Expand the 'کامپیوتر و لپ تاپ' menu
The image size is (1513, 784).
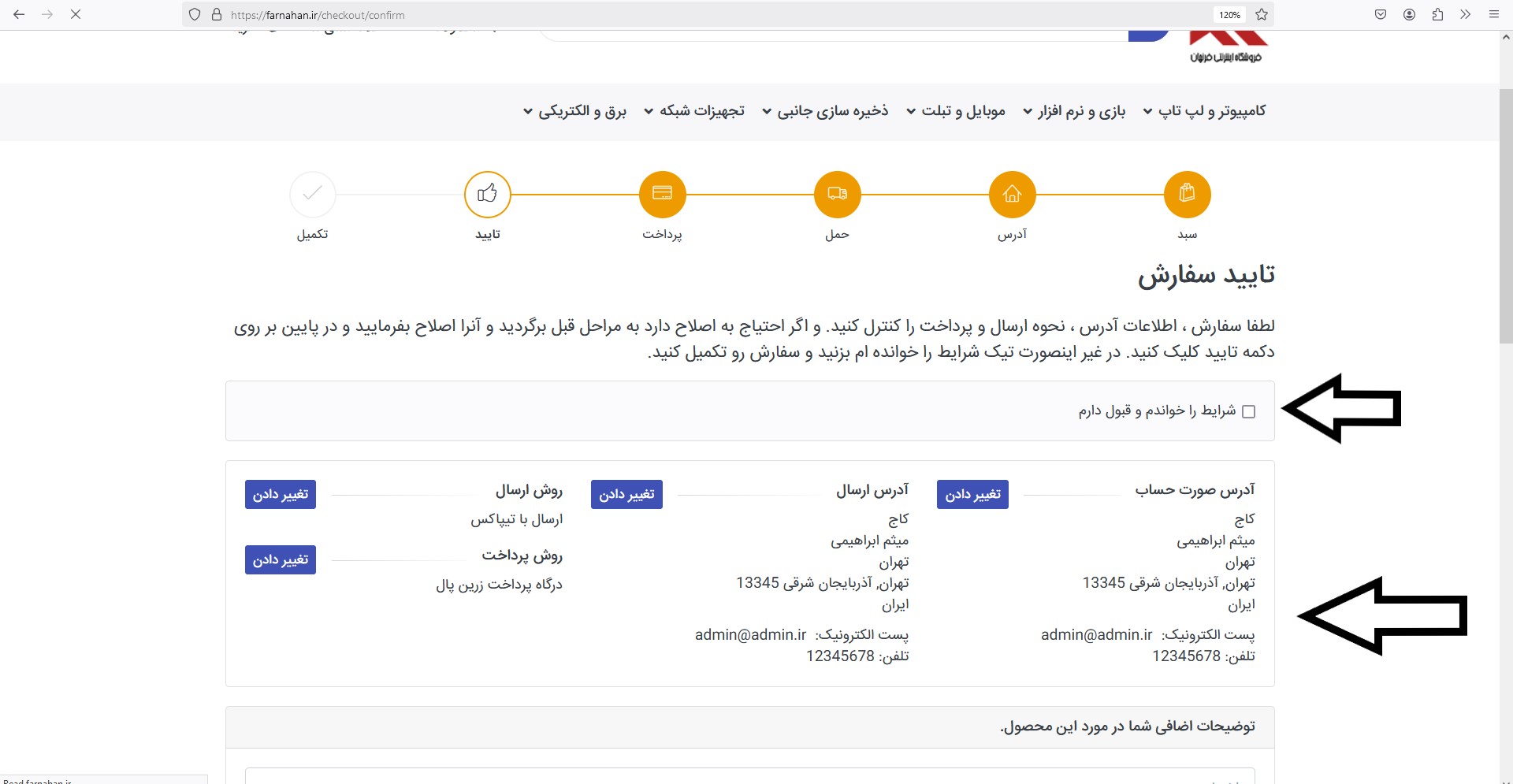[x=1204, y=111]
